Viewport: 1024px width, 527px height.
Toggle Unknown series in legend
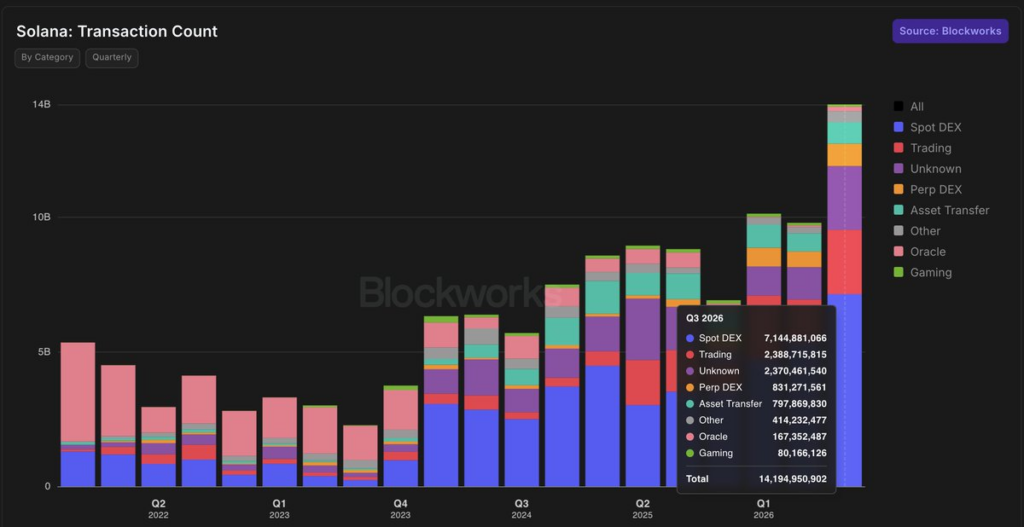(927, 168)
